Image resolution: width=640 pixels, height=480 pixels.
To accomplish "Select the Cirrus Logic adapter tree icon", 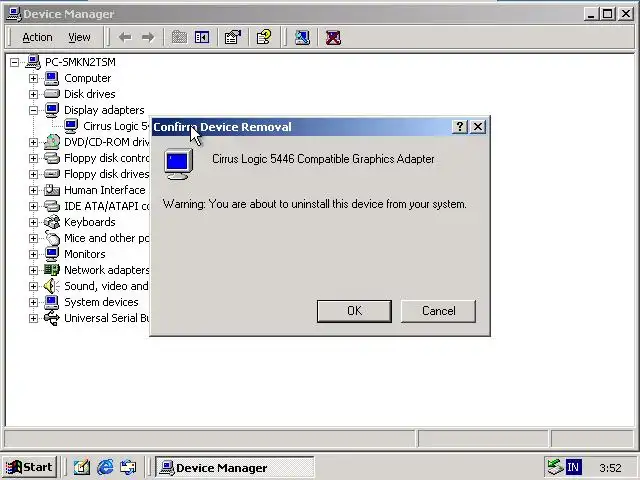I will pos(71,126).
